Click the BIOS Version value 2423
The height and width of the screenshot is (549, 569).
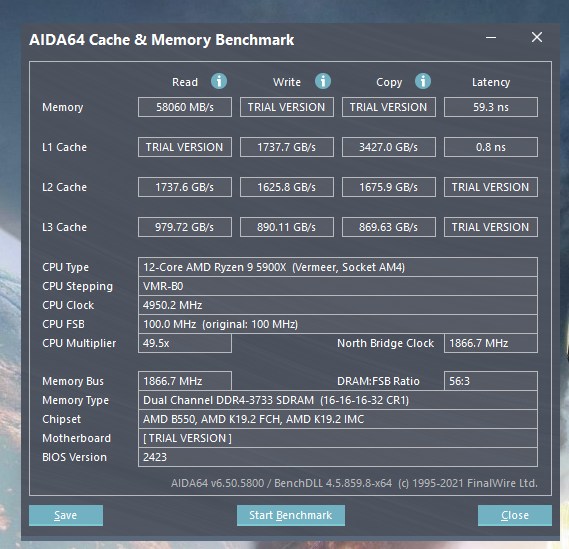338,457
